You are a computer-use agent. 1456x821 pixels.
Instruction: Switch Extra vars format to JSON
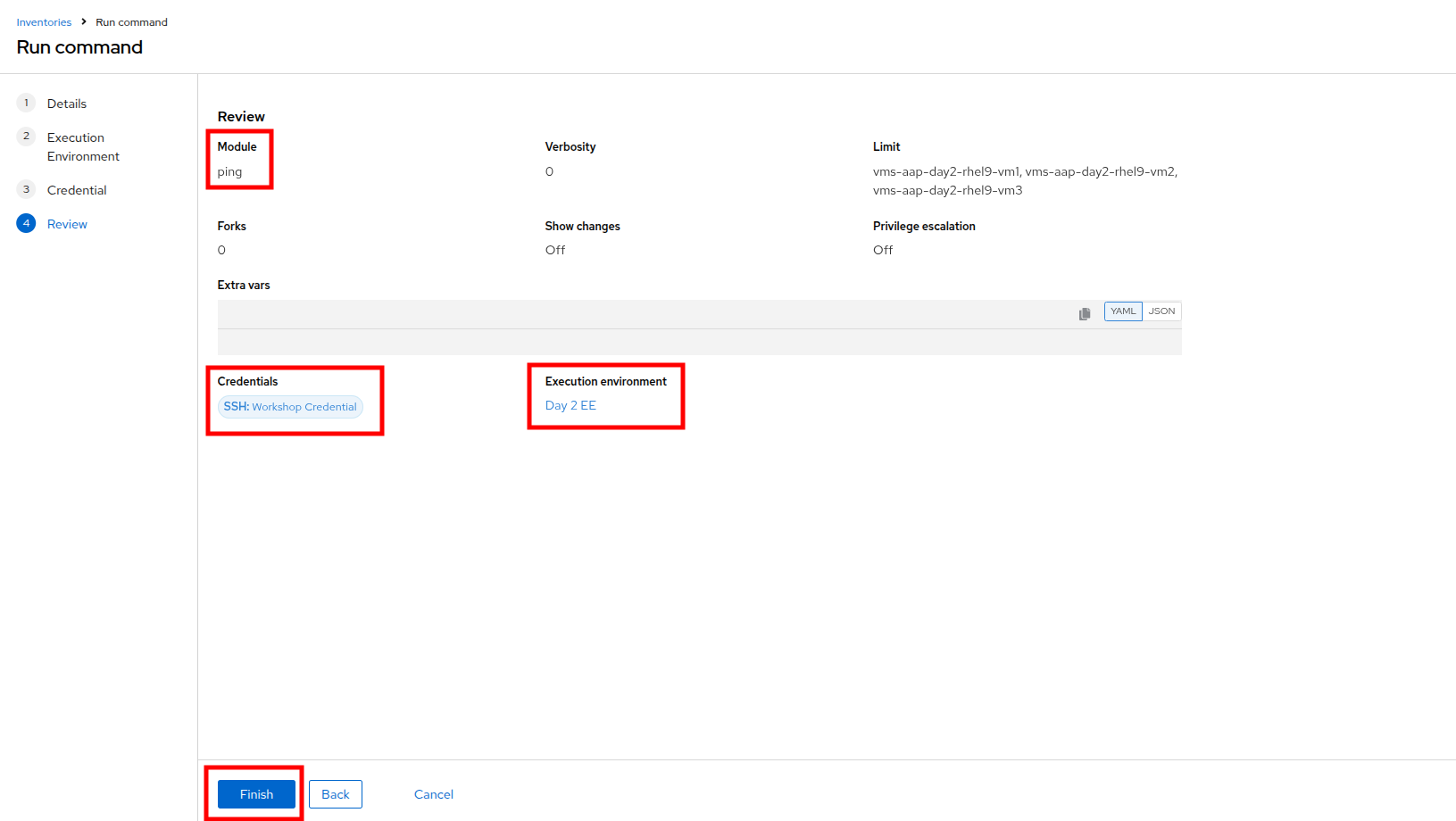click(1161, 311)
